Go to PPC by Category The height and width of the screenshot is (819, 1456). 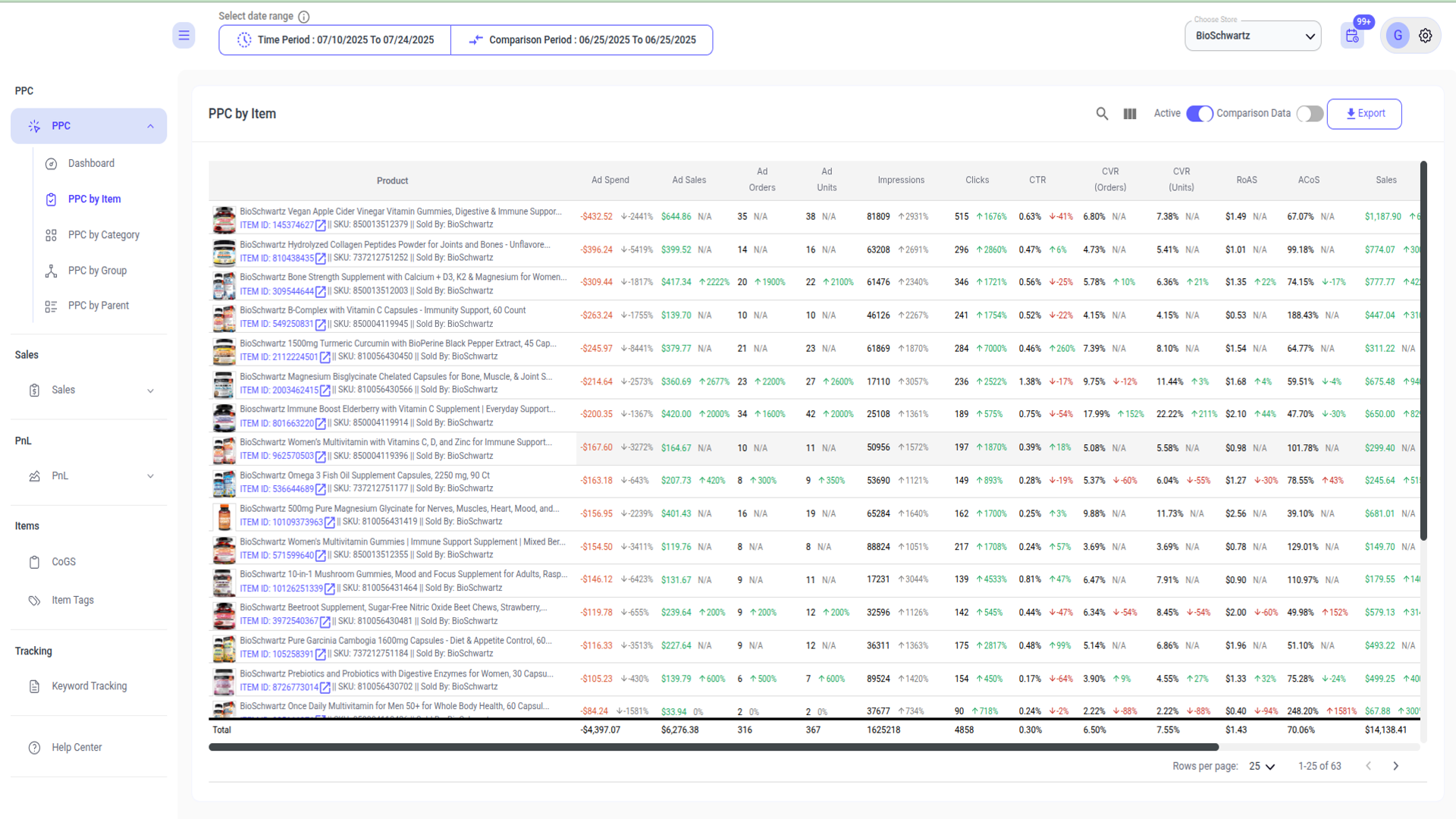pos(103,235)
